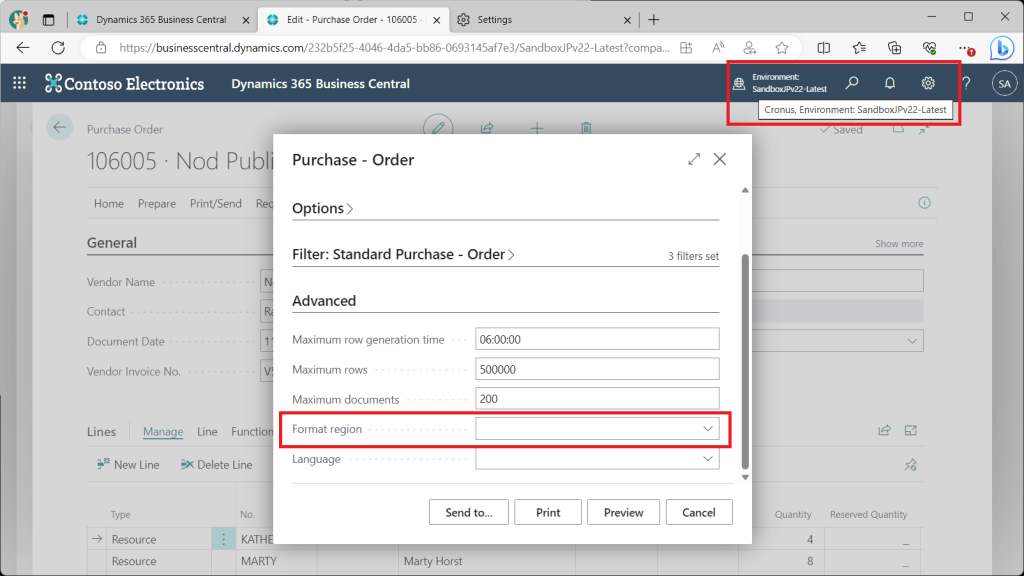Open the browser Favorites list icon

pyautogui.click(x=859, y=48)
